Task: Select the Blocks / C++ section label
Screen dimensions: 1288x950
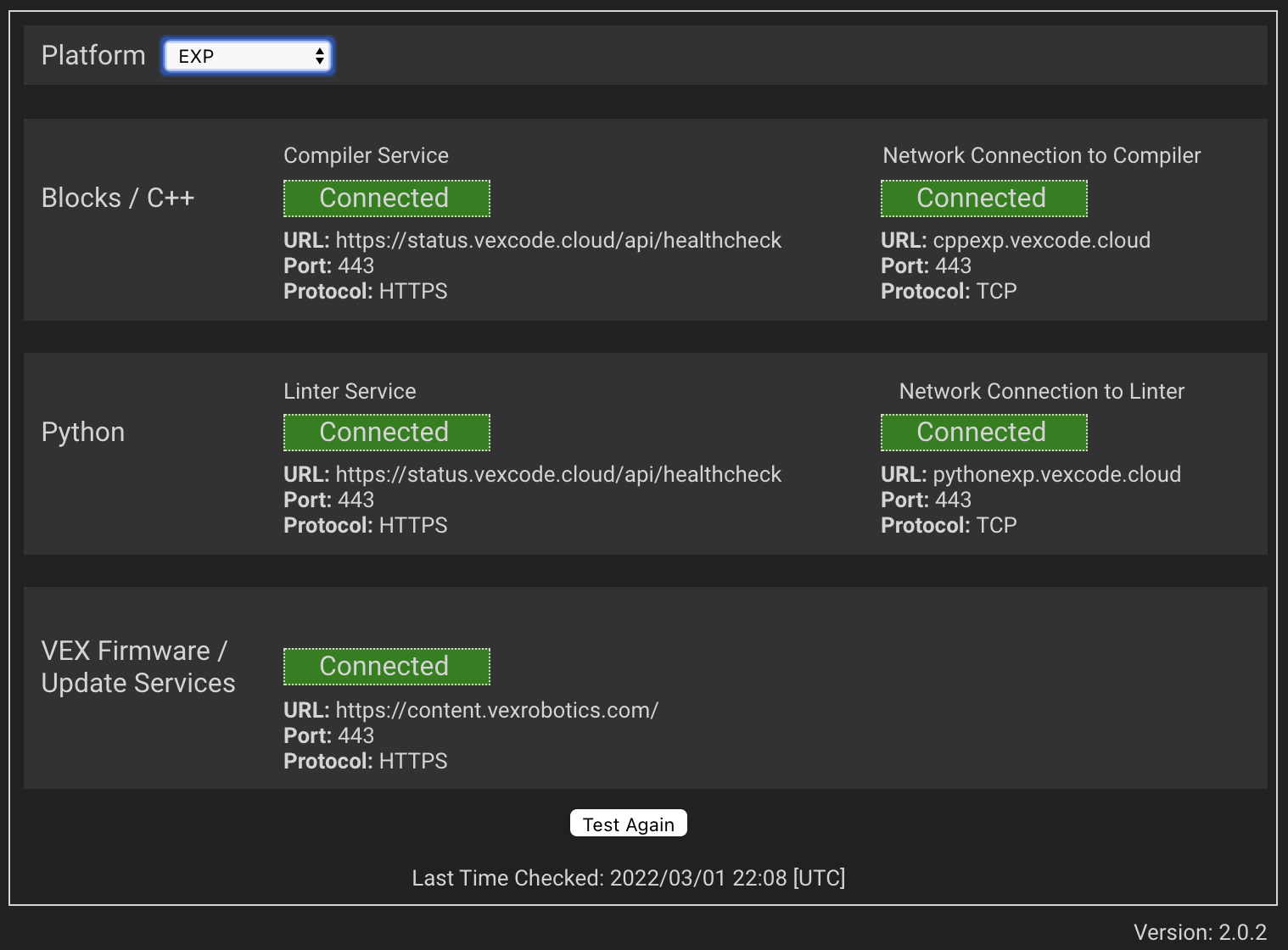Action: pos(118,198)
